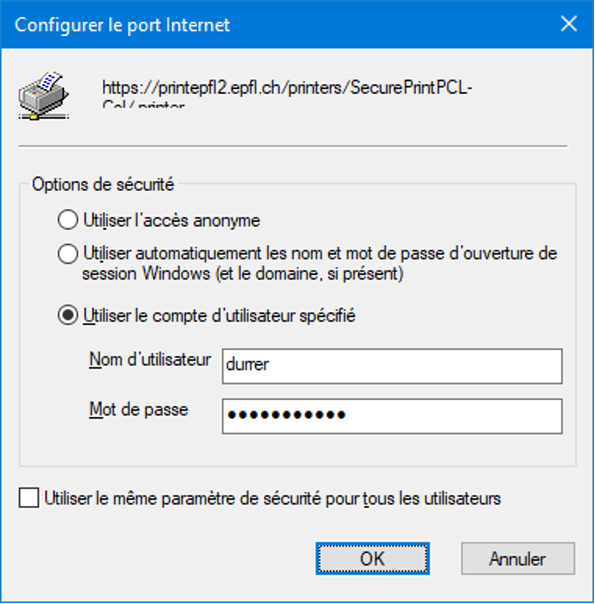Focus the Mot de passe password field
This screenshot has height=604, width=595.
click(392, 416)
